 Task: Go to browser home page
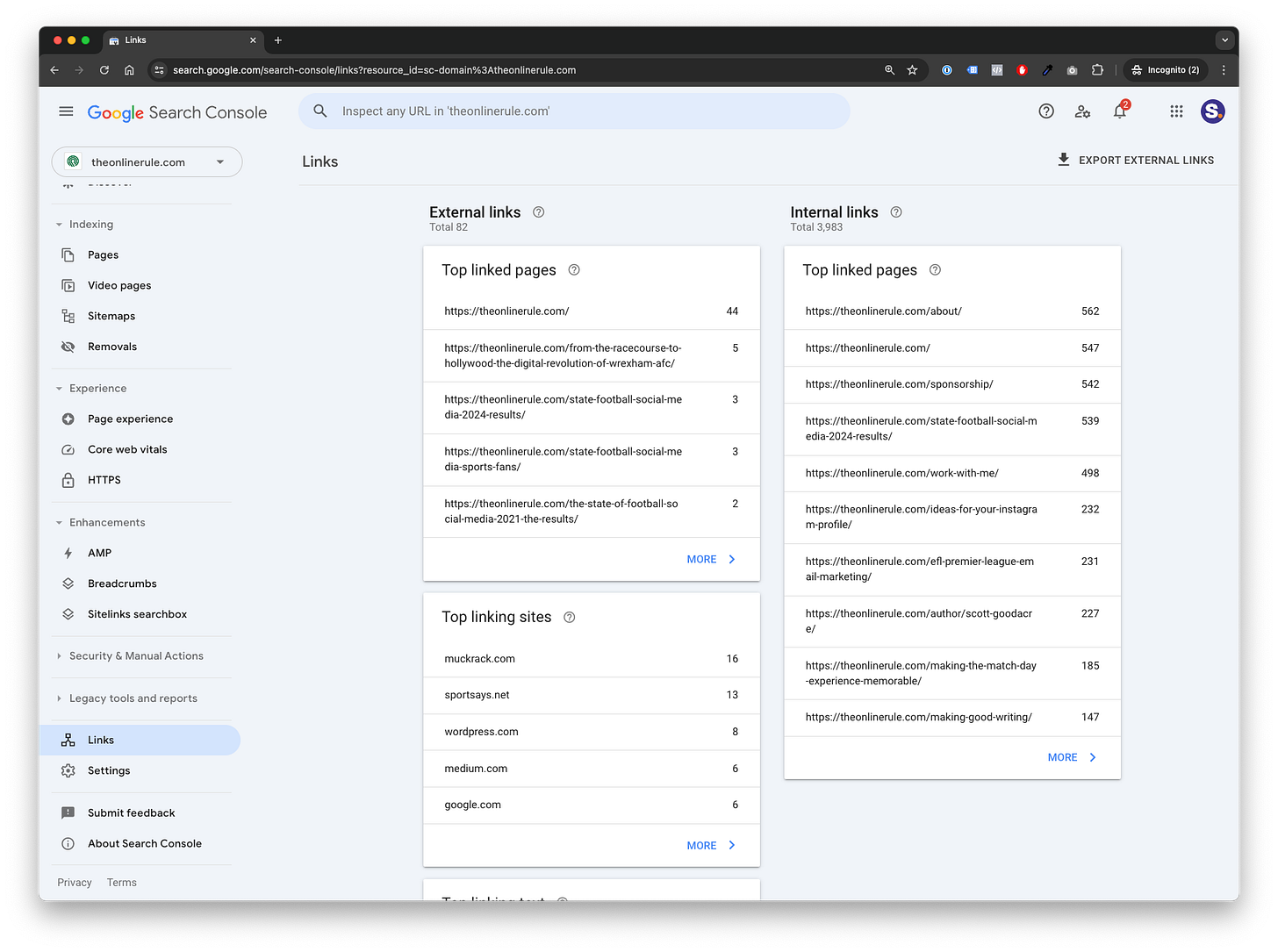pyautogui.click(x=129, y=70)
